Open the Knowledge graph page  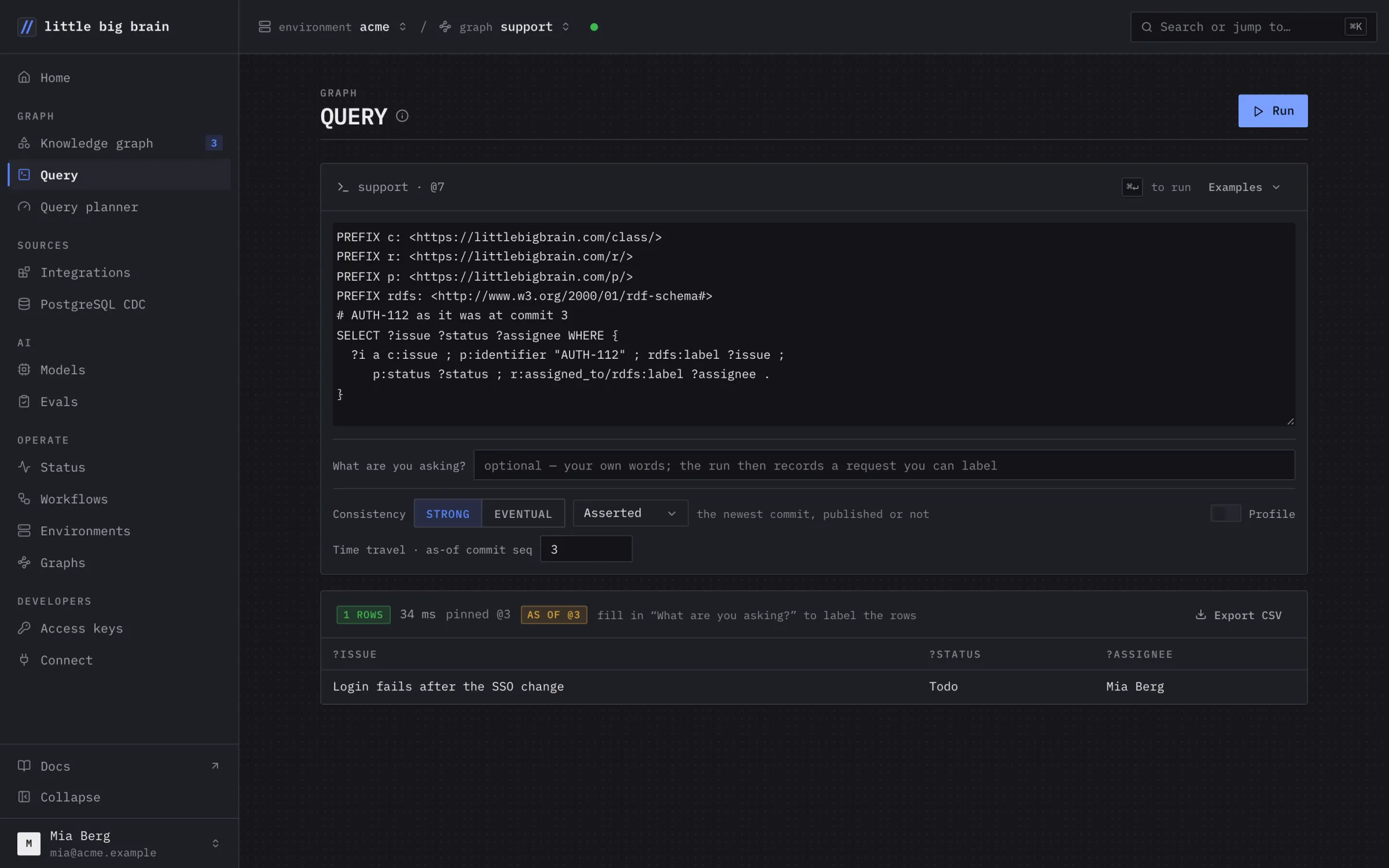click(119, 143)
